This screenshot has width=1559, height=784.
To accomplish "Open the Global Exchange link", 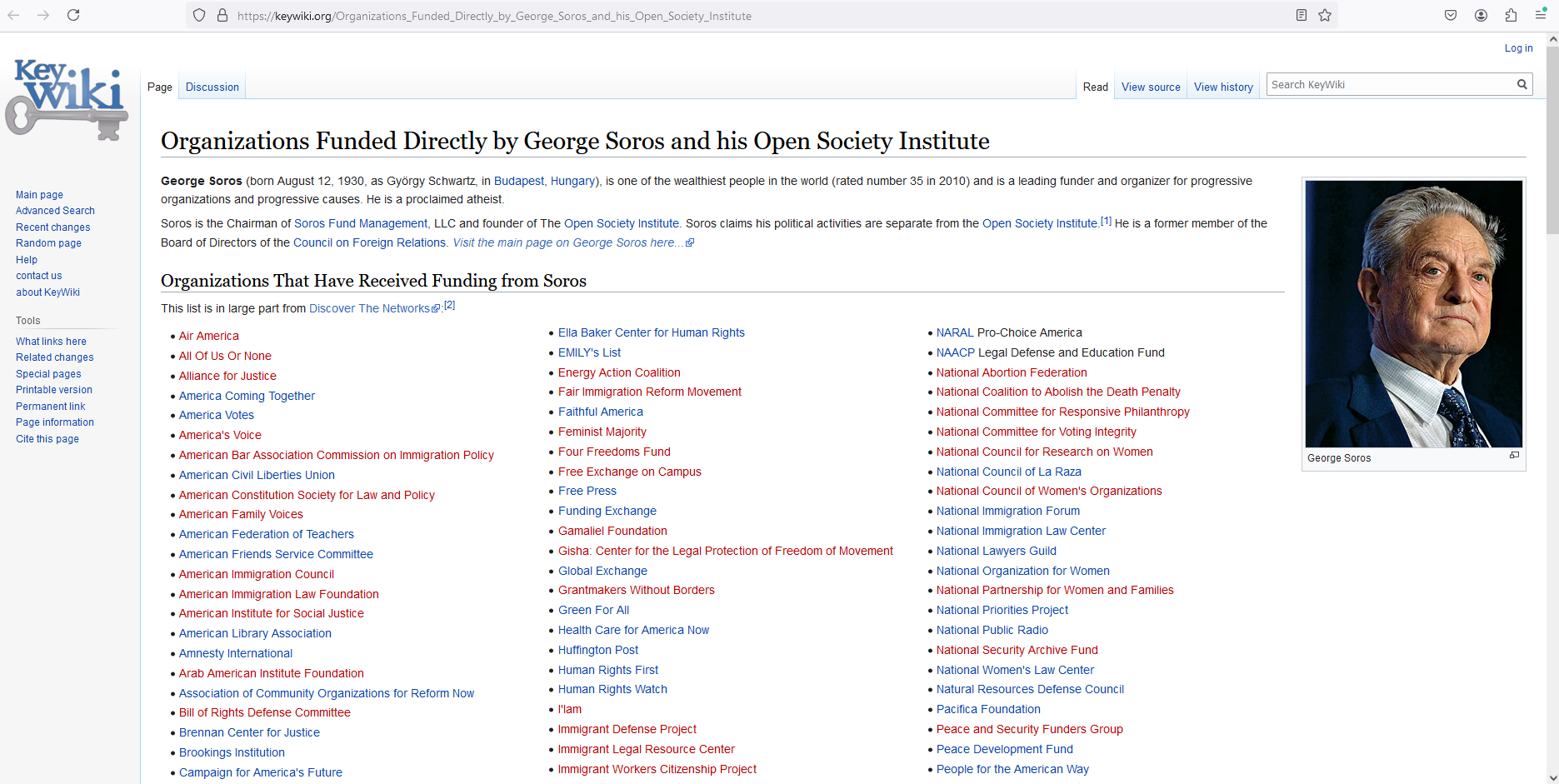I will [602, 571].
